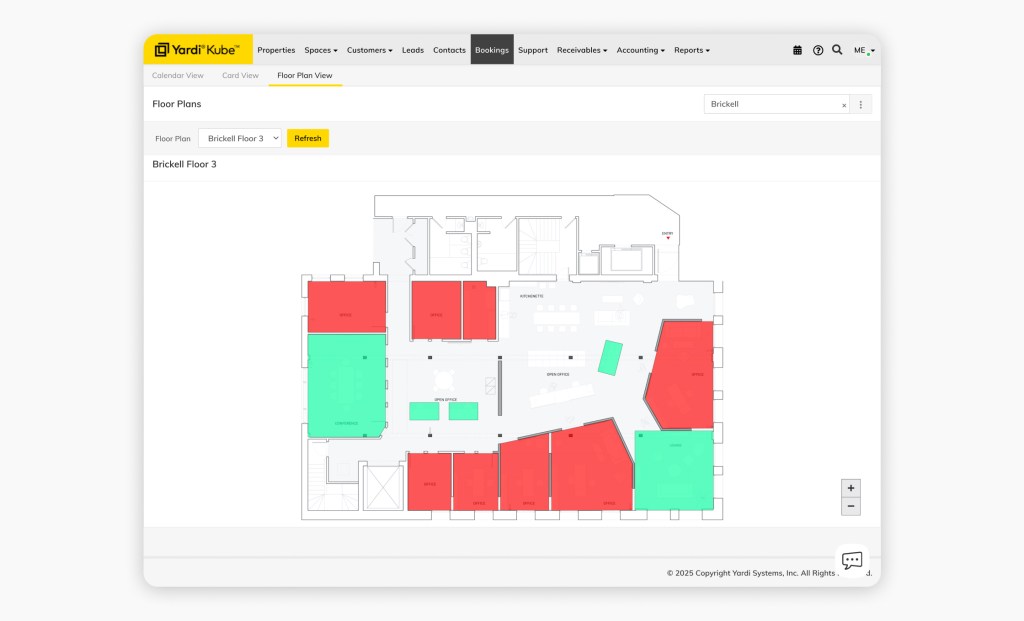Switch to the Calendar View tab
Screen dimensions: 1024x621
177,75
